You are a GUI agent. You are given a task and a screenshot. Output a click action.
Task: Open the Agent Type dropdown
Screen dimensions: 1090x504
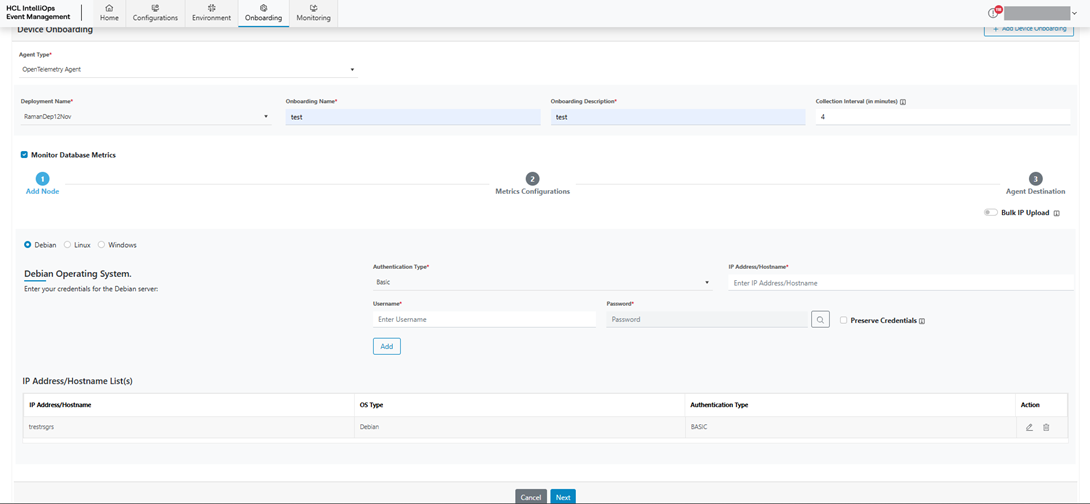pos(188,70)
